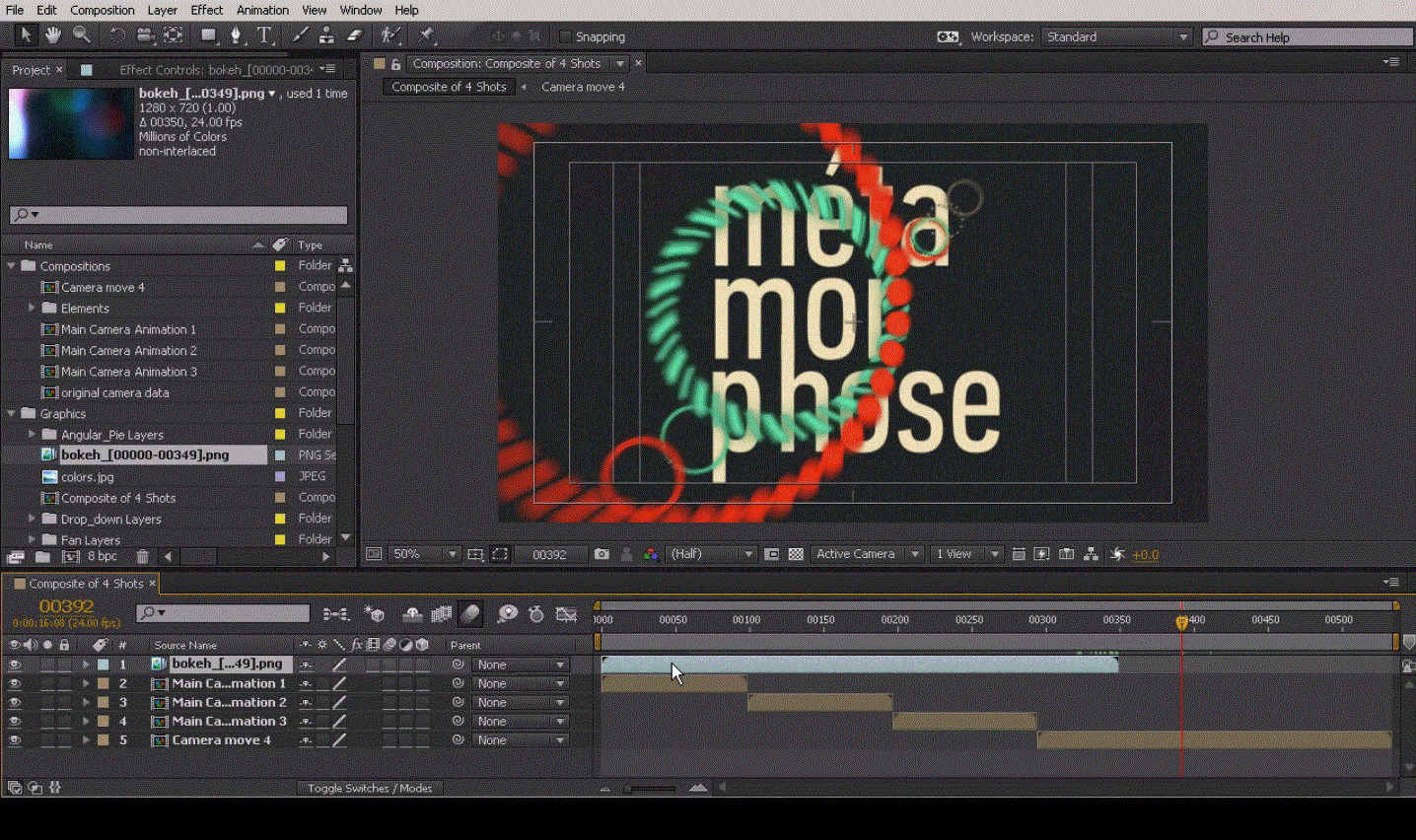
Task: Toggle Draft 3D in timeline
Action: click(x=375, y=614)
